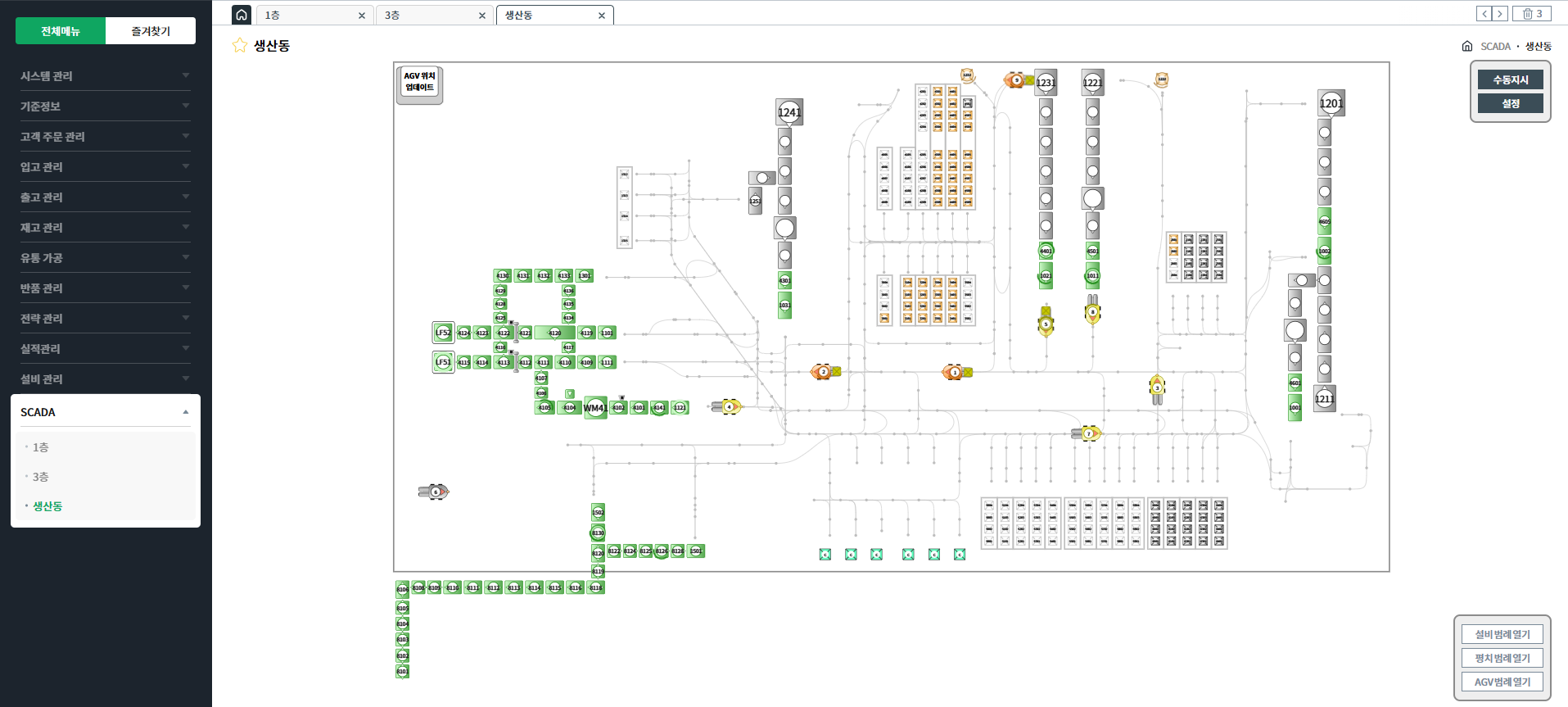Expand the 입고 관리 menu

pos(106,166)
